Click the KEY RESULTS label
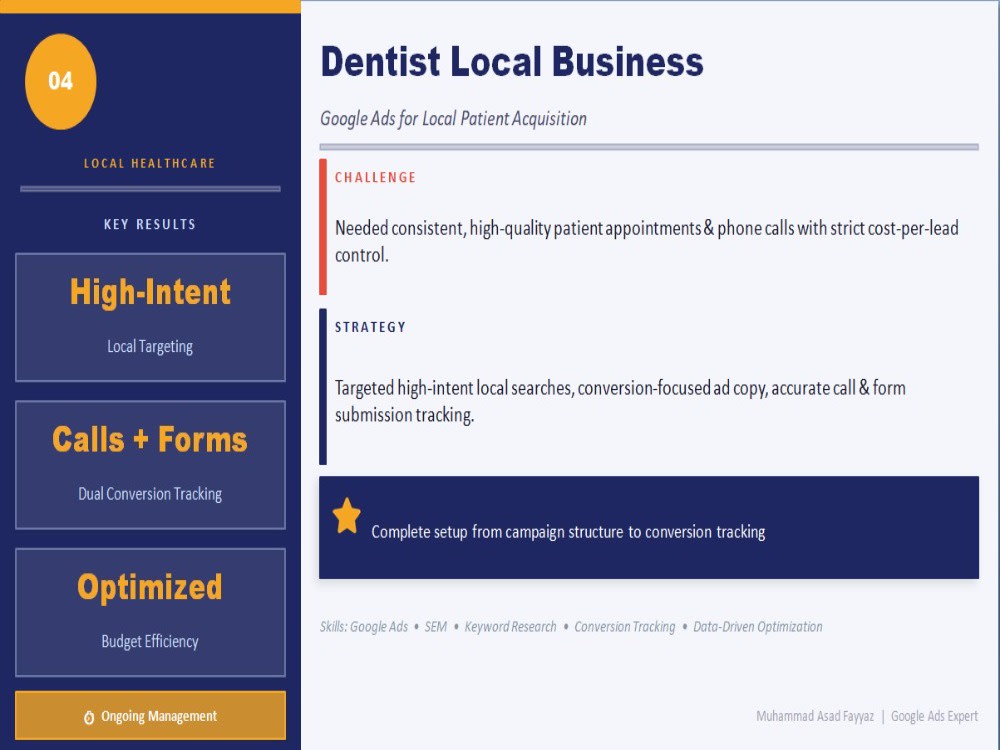 (150, 224)
